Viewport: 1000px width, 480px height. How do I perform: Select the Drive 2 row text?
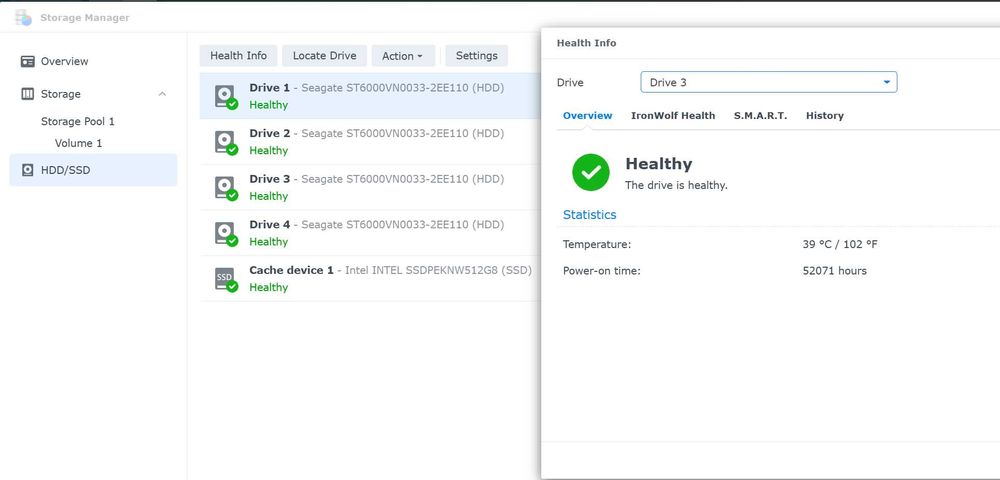pos(376,133)
